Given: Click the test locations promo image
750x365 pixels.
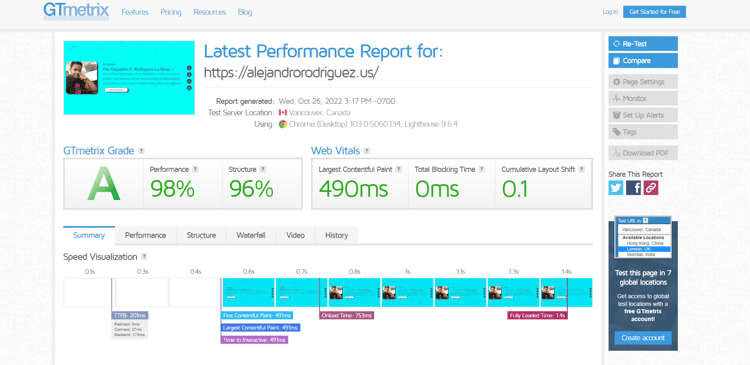Looking at the screenshot, I should pyautogui.click(x=643, y=237).
